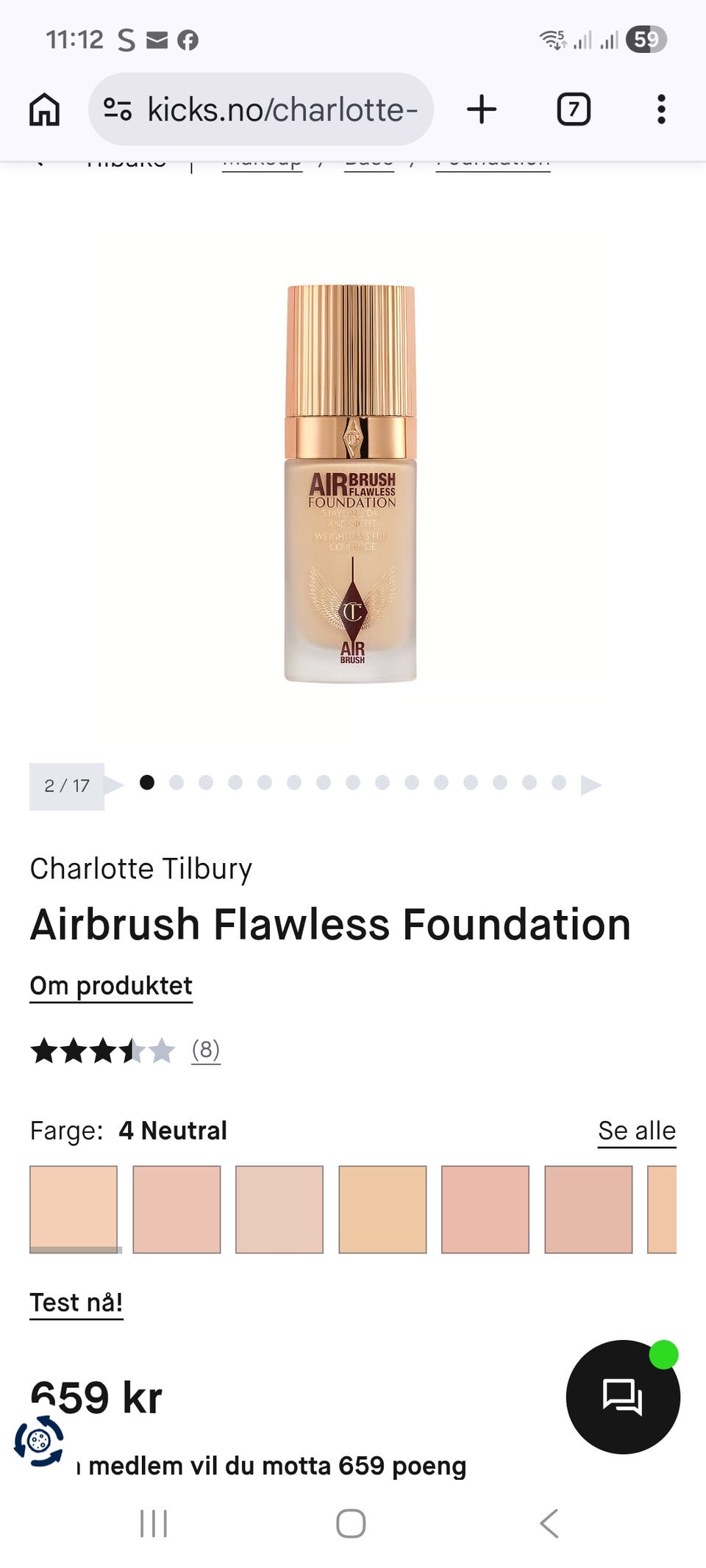Select the third carousel dot

point(206,782)
